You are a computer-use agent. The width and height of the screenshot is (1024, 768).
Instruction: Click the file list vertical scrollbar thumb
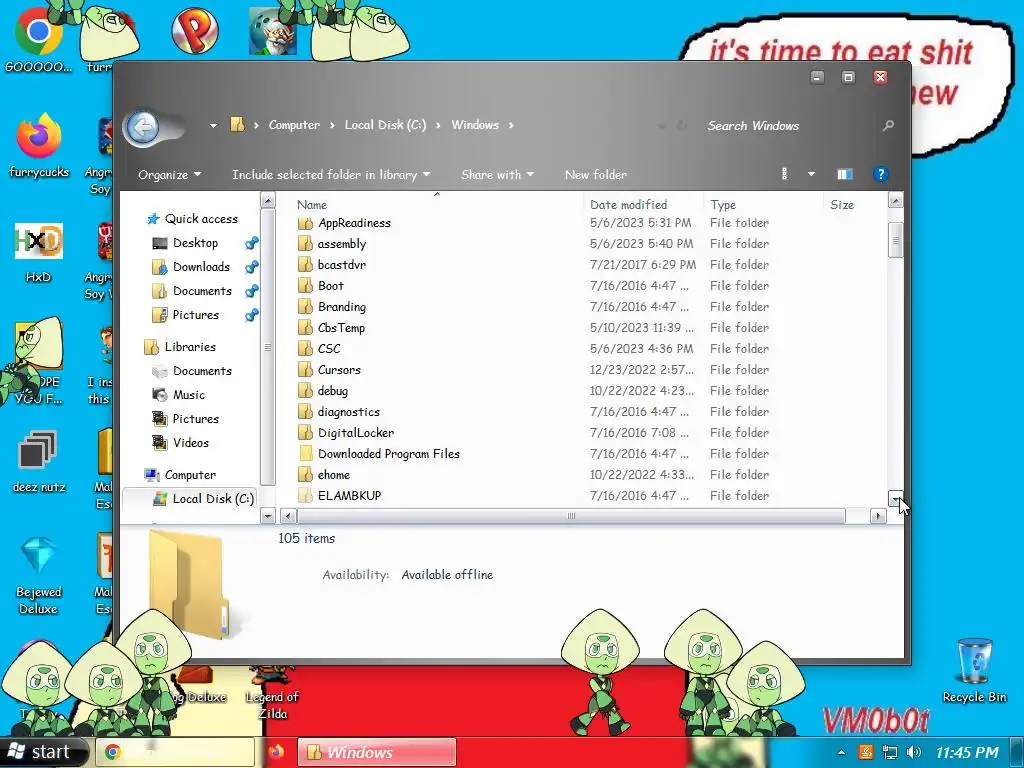pyautogui.click(x=896, y=240)
